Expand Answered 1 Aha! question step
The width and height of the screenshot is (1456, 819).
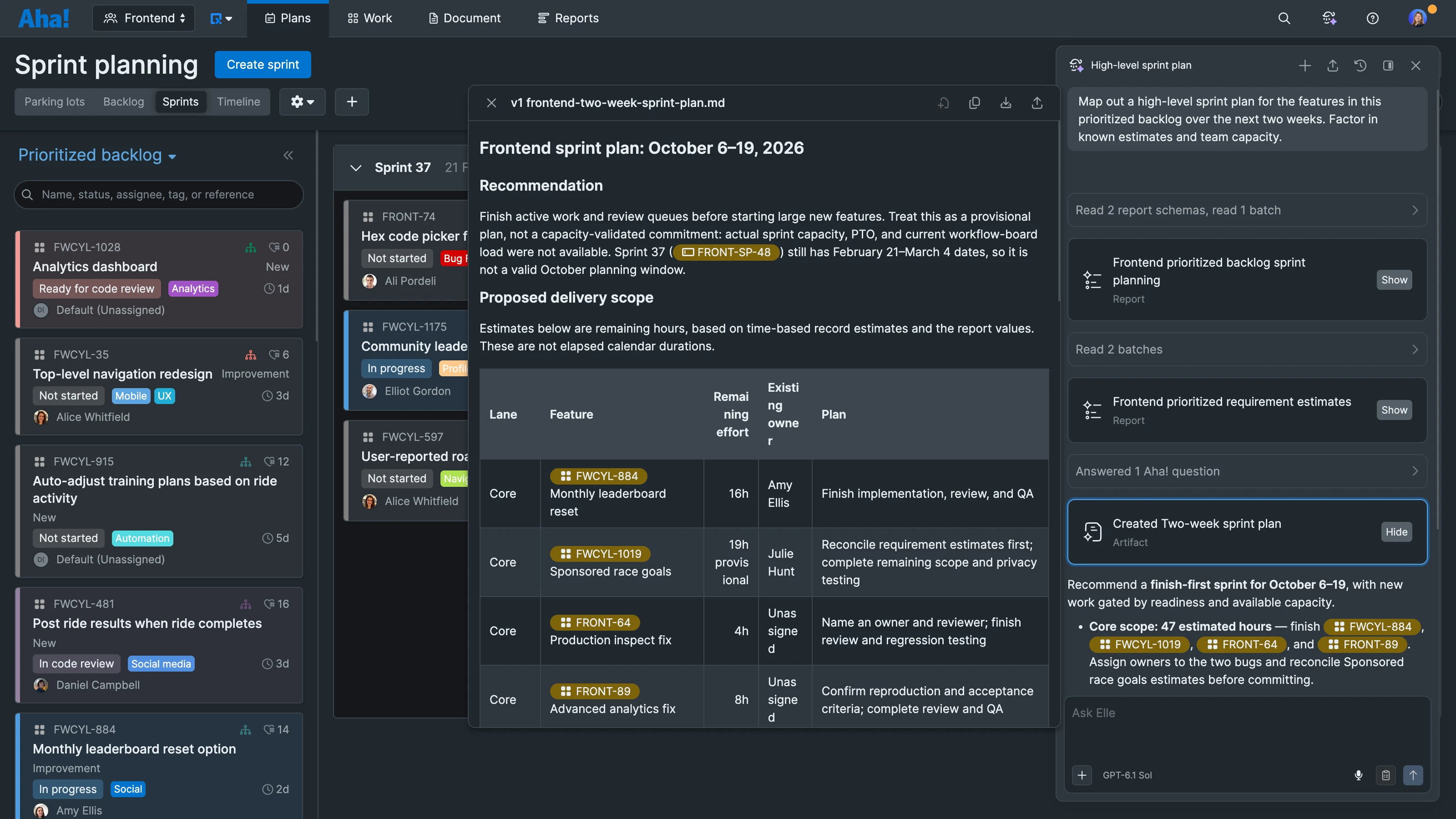[1247, 471]
